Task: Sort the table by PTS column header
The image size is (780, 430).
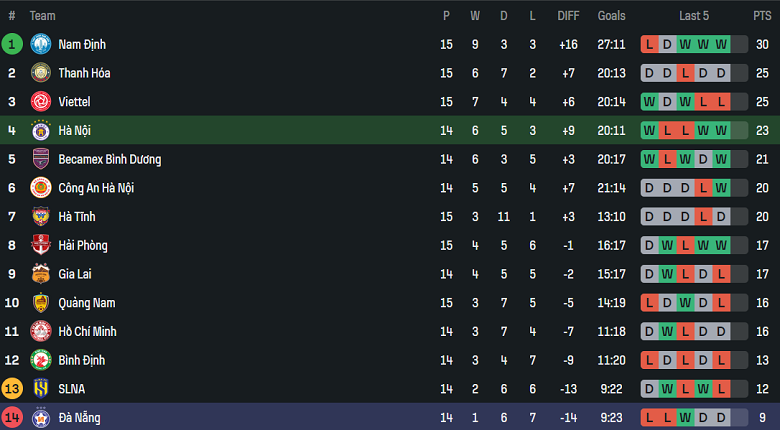Action: point(762,16)
